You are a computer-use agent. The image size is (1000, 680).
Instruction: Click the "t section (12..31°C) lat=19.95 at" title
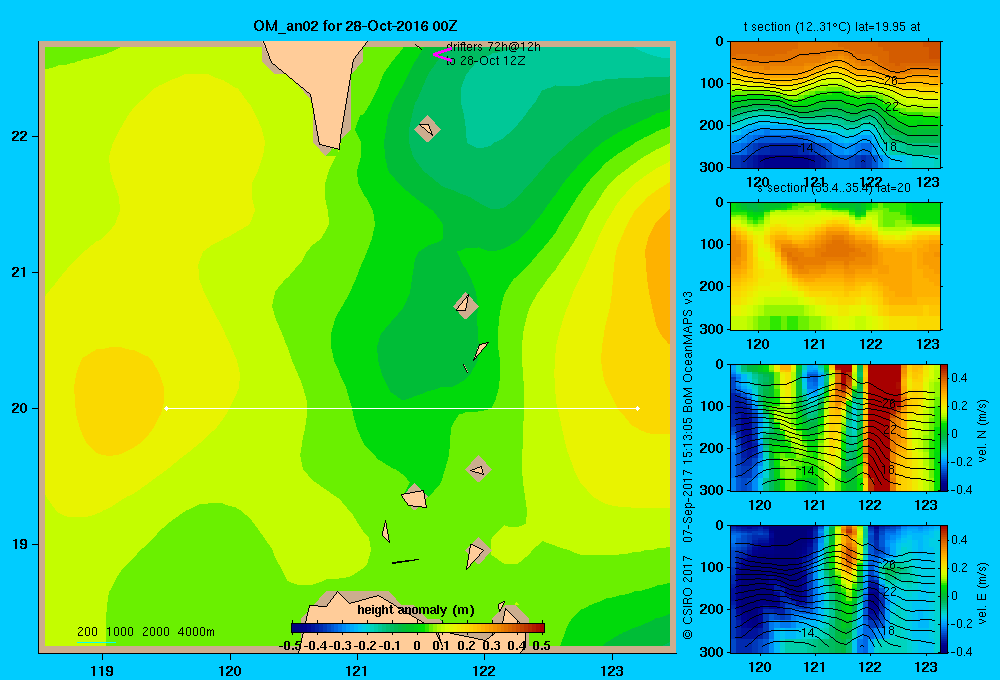[x=832, y=27]
